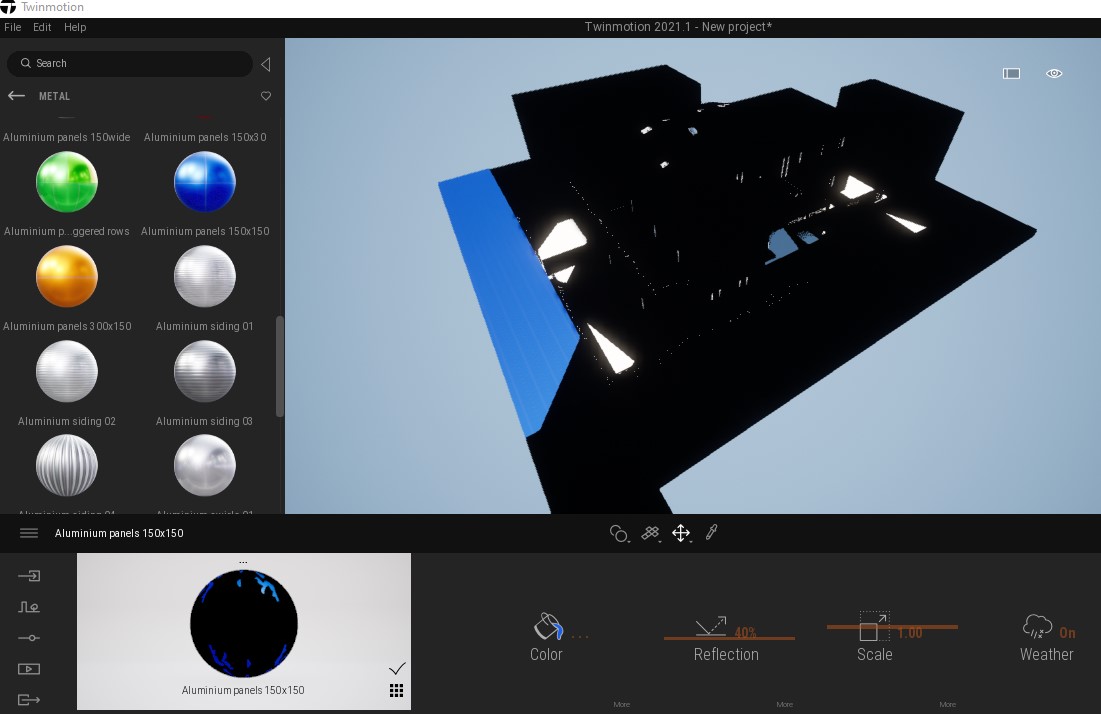Click the library panel scrollbar
The height and width of the screenshot is (714, 1101).
coord(279,366)
